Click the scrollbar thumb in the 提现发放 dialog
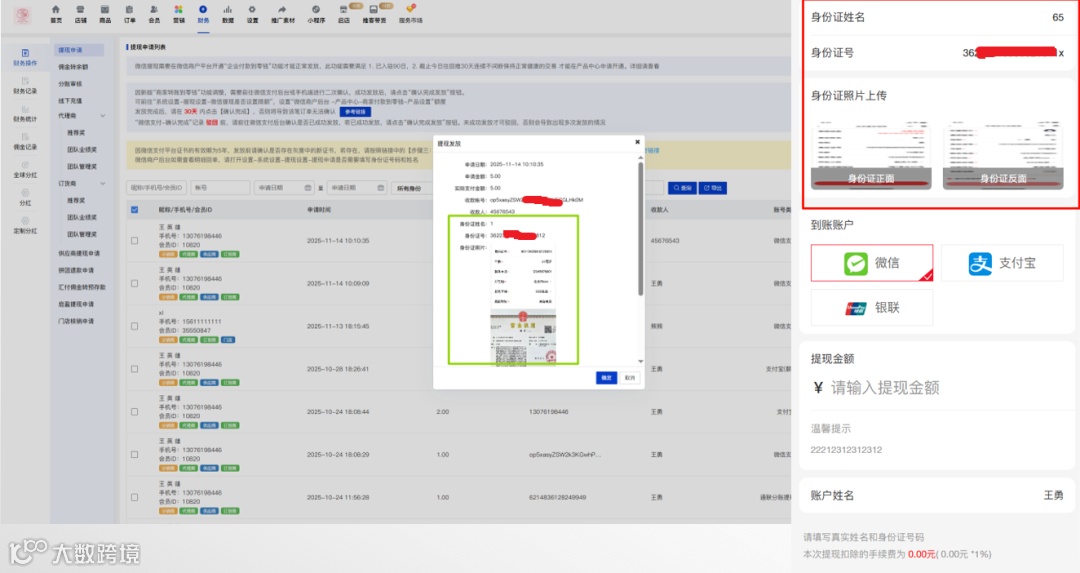The image size is (1080, 573). 641,227
